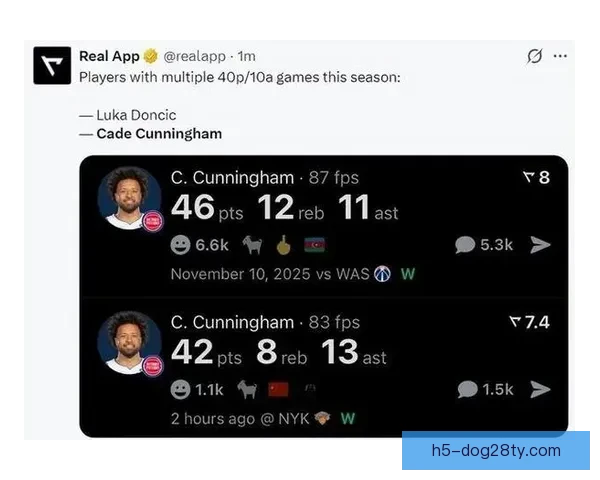Share the 46 pts game card
The image size is (600, 480).
(x=540, y=245)
